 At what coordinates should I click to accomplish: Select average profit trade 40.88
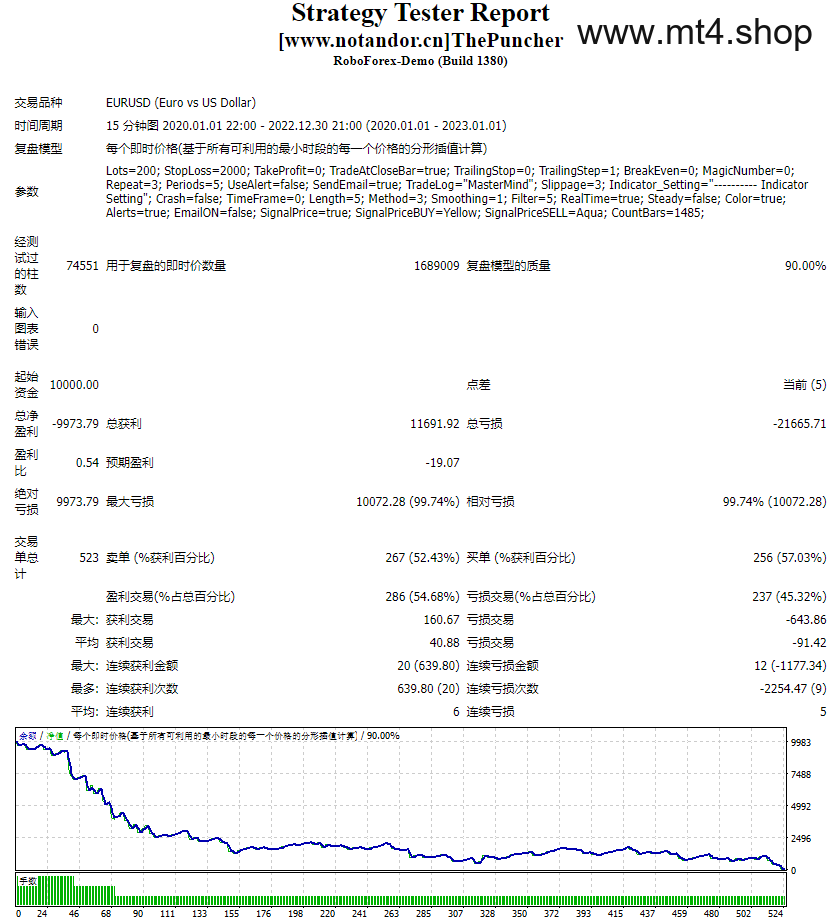[444, 642]
